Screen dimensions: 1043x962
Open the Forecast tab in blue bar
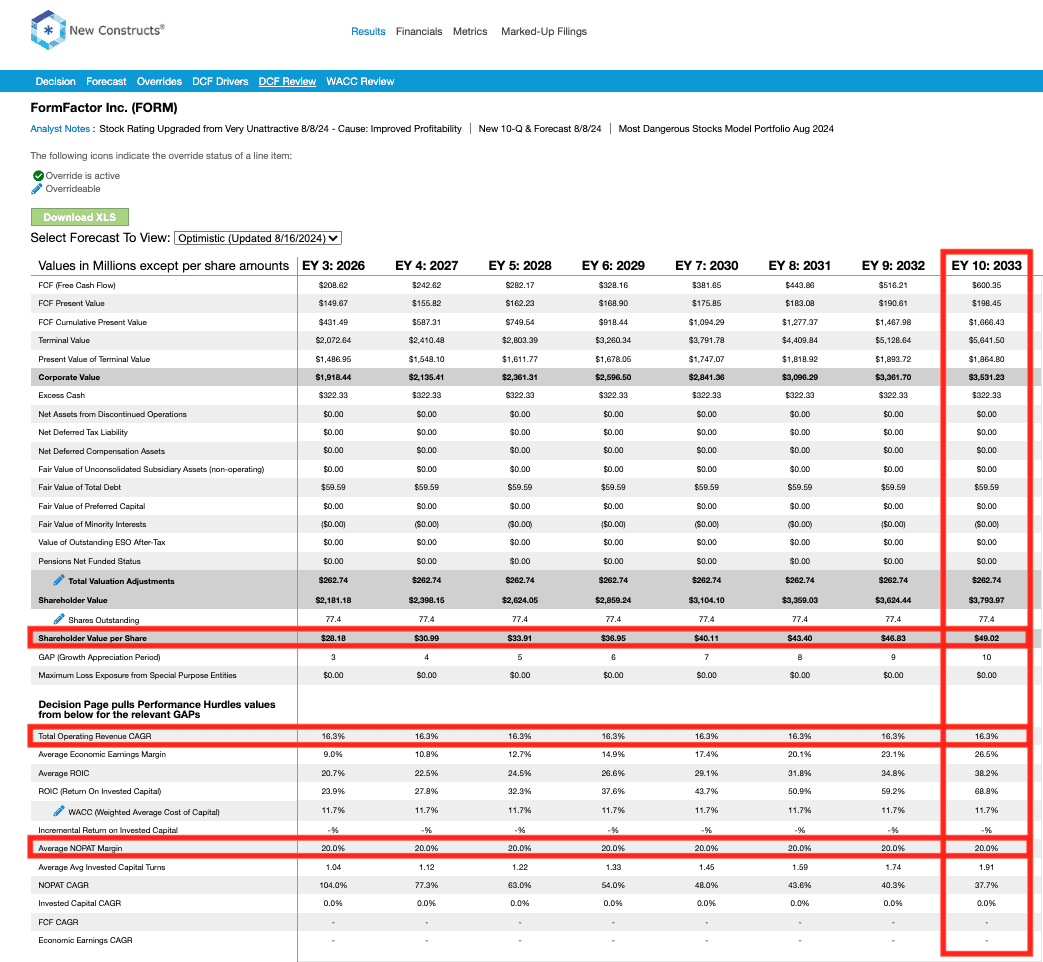point(106,81)
